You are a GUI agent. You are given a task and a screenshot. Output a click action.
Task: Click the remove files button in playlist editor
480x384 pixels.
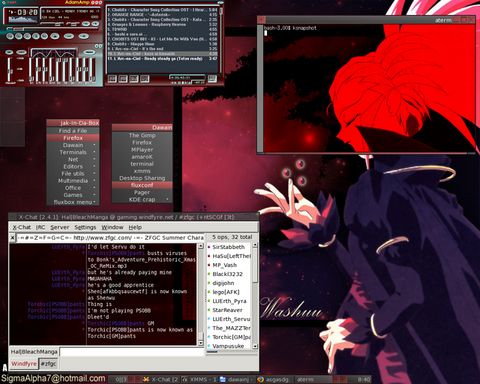(x=123, y=79)
